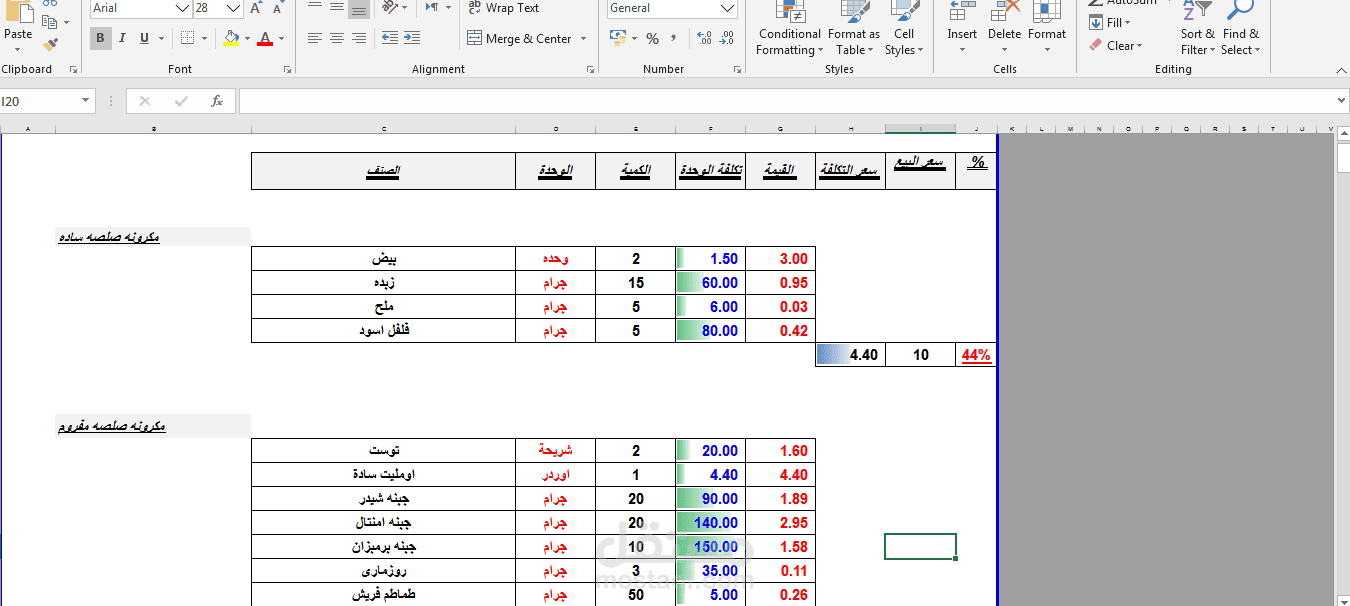Click the Enter checkmark in formula bar
This screenshot has height=606, width=1350.
181,101
